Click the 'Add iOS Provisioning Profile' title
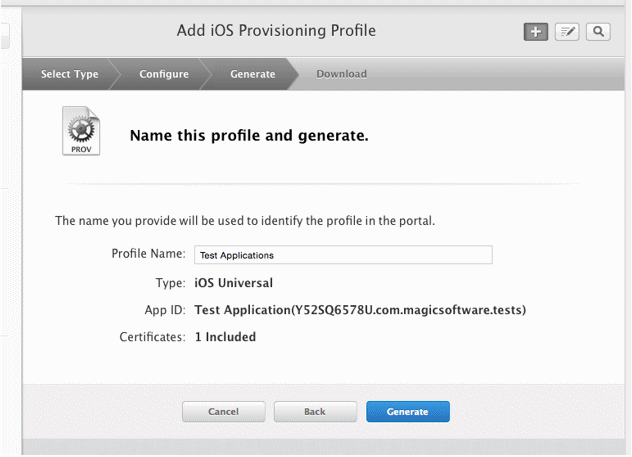The image size is (632, 457). click(276, 31)
